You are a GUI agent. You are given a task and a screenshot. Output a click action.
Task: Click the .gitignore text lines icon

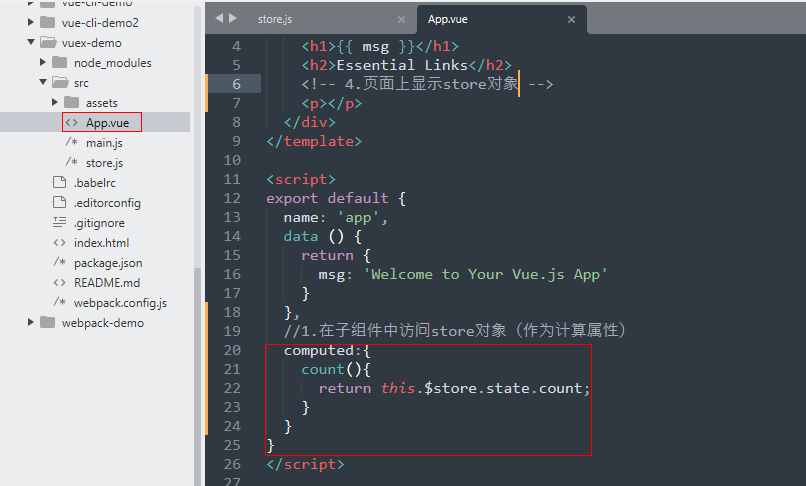click(x=60, y=222)
